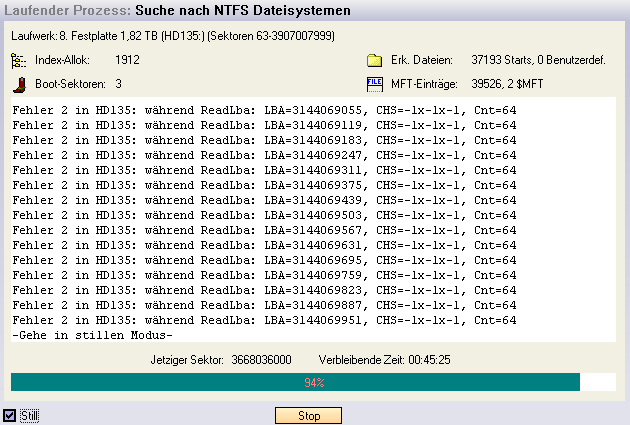
Task: Select log line with LBA=3144069311
Action: click(x=264, y=170)
